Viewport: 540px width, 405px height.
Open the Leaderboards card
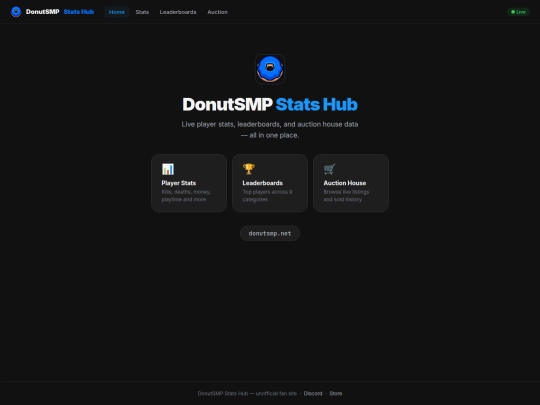click(x=270, y=183)
